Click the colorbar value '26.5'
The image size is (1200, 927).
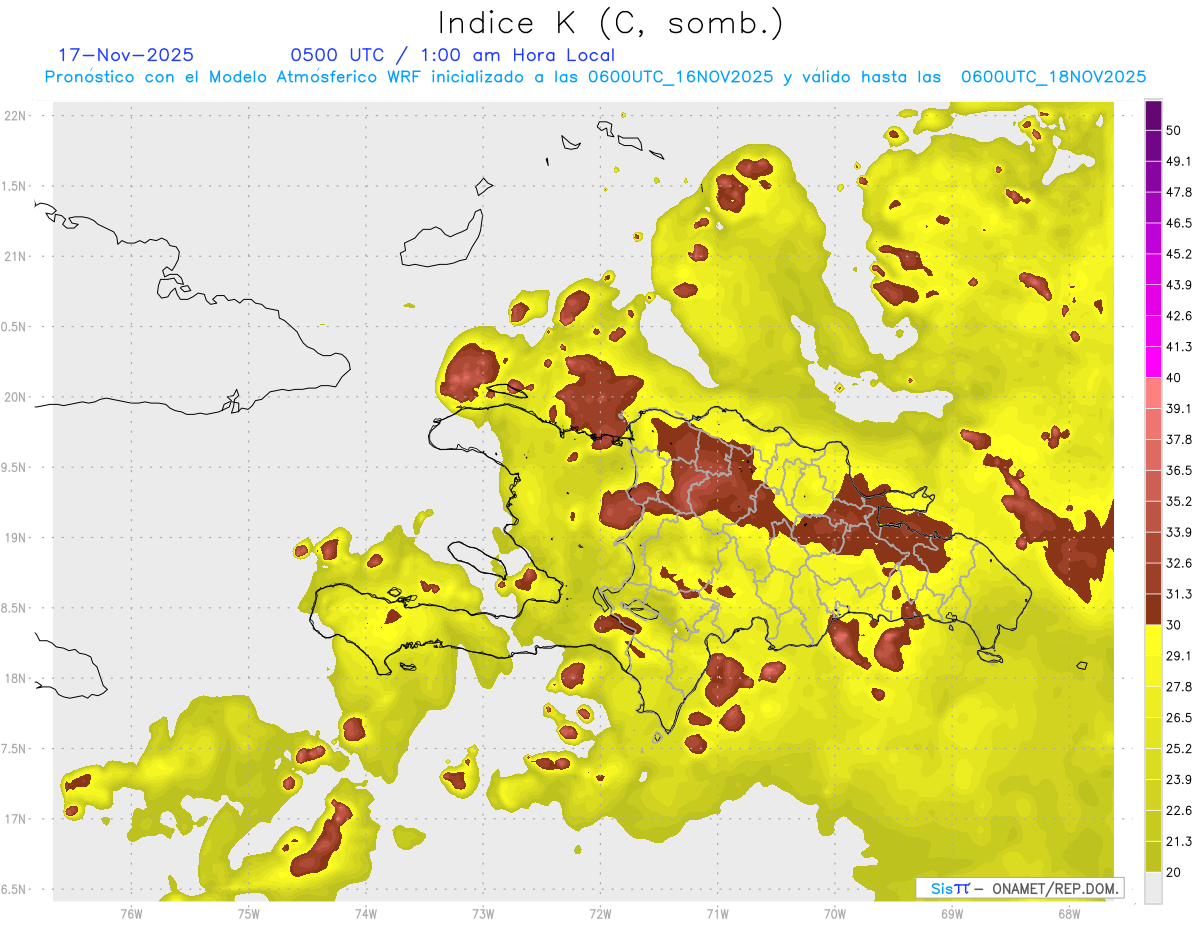(x=1179, y=718)
